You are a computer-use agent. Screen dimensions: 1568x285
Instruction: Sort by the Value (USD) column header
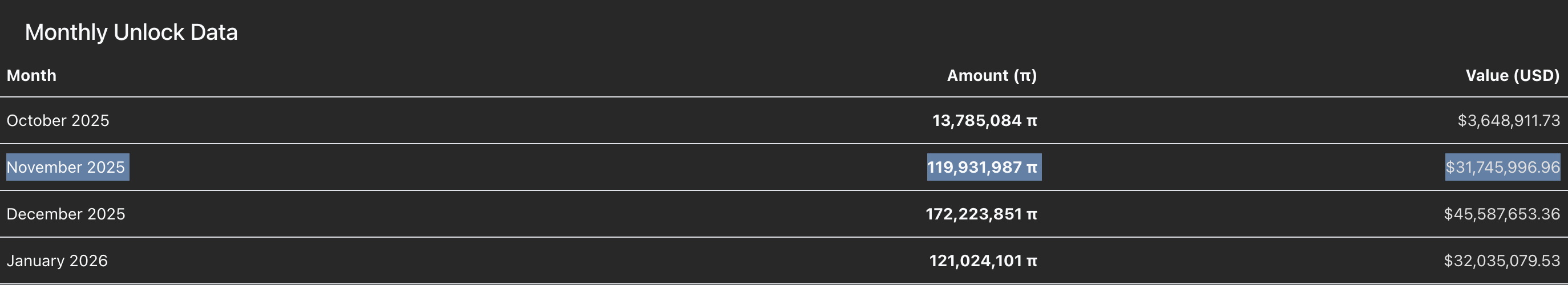1512,75
